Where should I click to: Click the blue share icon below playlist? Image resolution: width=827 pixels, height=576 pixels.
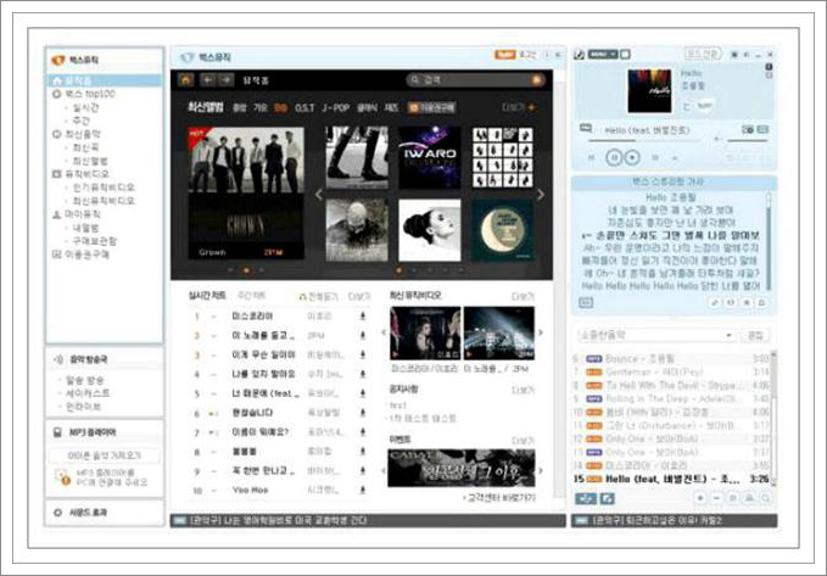586,498
